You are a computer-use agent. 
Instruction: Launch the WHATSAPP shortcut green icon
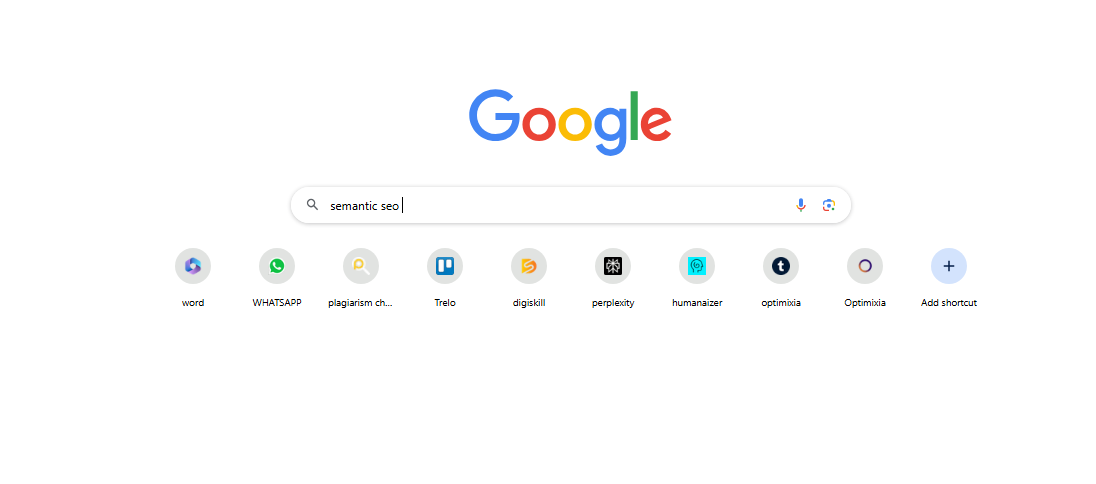pyautogui.click(x=277, y=266)
